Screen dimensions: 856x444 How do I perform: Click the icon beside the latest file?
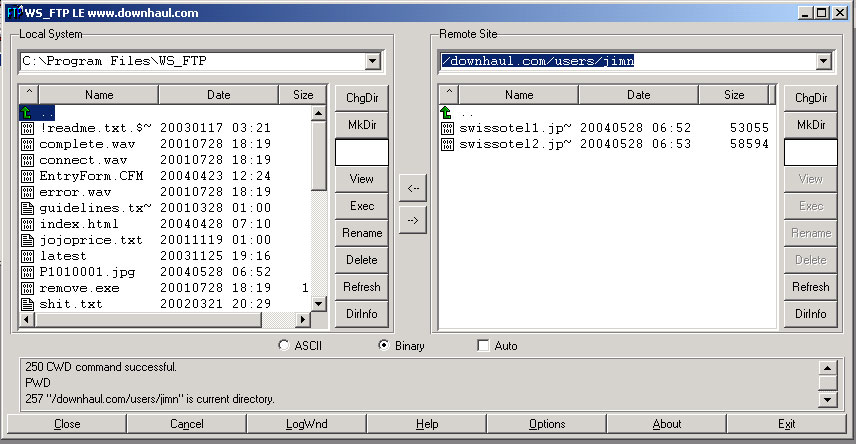click(27, 256)
